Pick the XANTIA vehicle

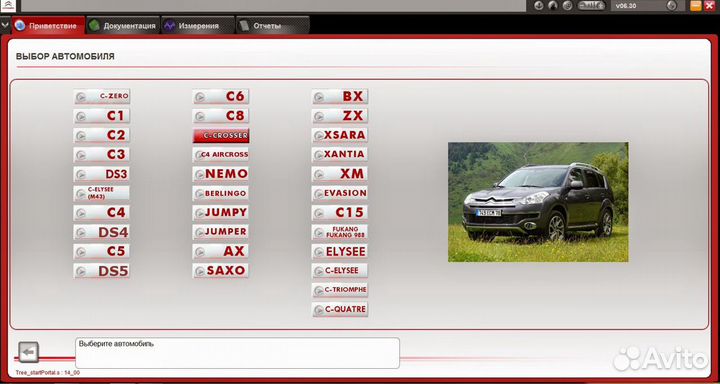(340, 154)
